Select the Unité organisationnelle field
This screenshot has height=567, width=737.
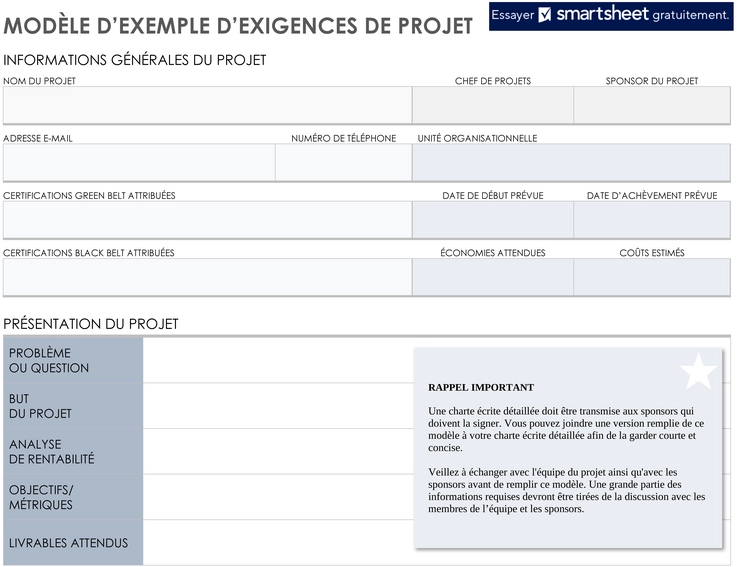[x=572, y=162]
